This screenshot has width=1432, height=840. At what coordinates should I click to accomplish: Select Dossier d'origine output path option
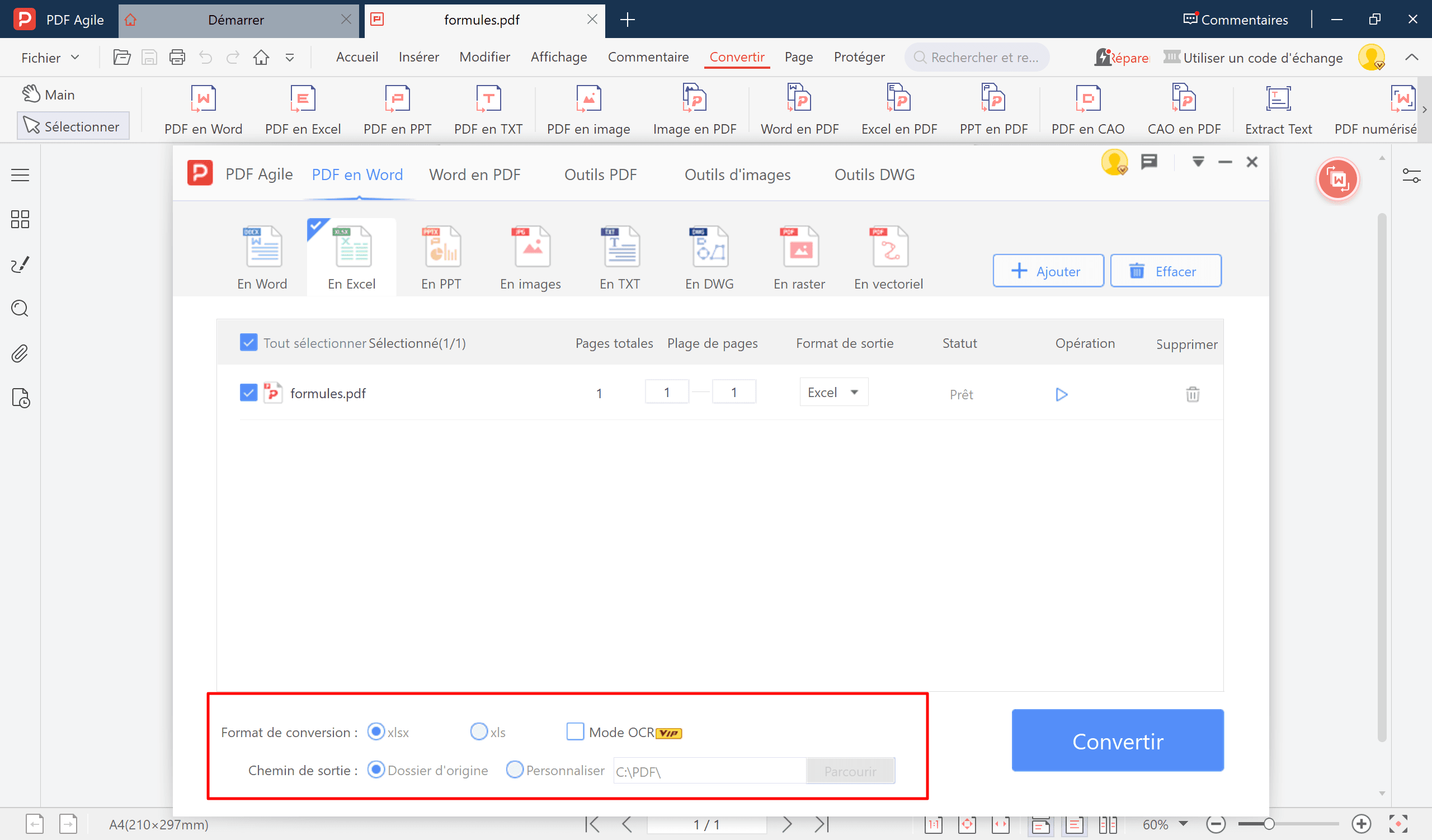[x=375, y=770]
